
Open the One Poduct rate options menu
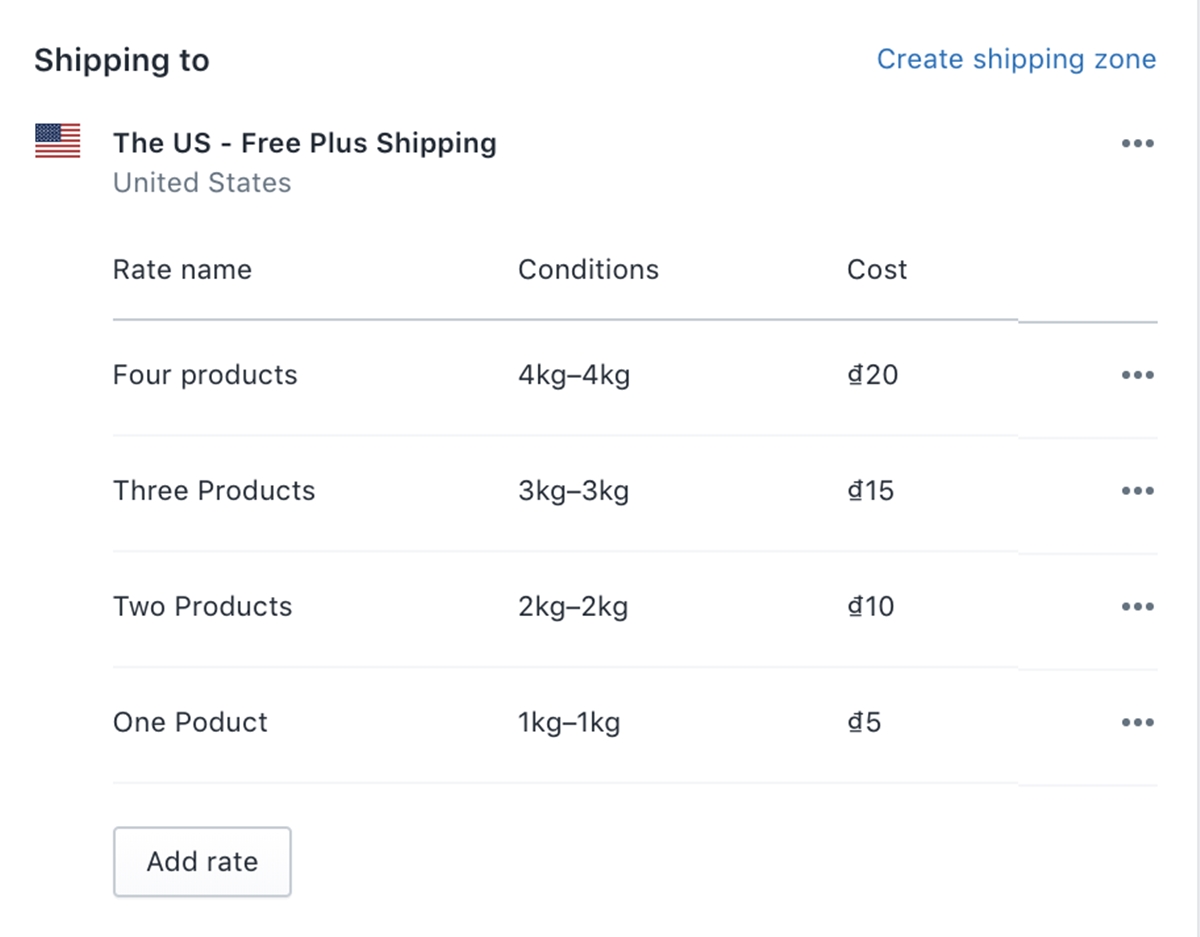tap(1137, 723)
